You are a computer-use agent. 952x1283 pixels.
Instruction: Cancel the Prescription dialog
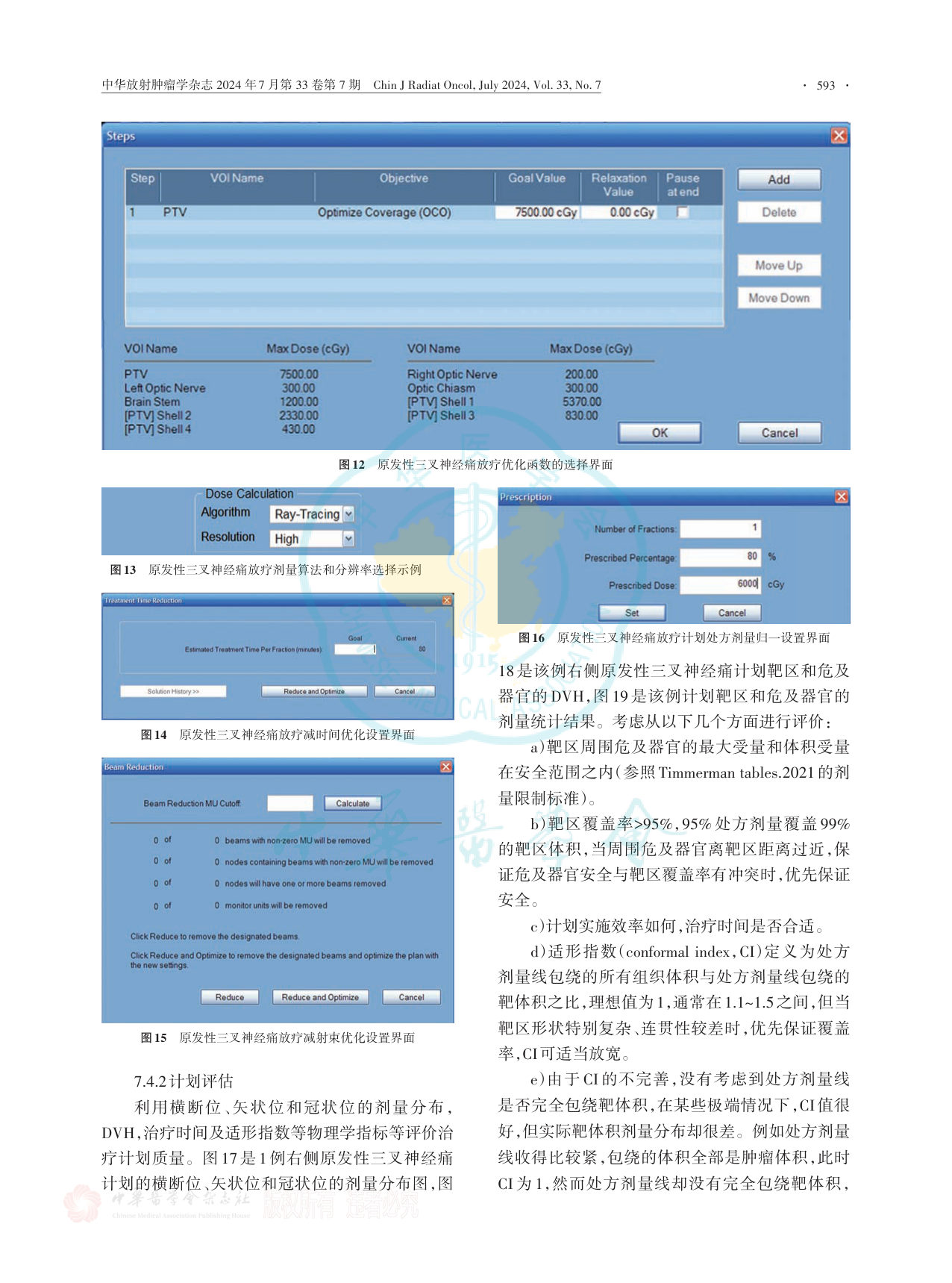[x=732, y=613]
